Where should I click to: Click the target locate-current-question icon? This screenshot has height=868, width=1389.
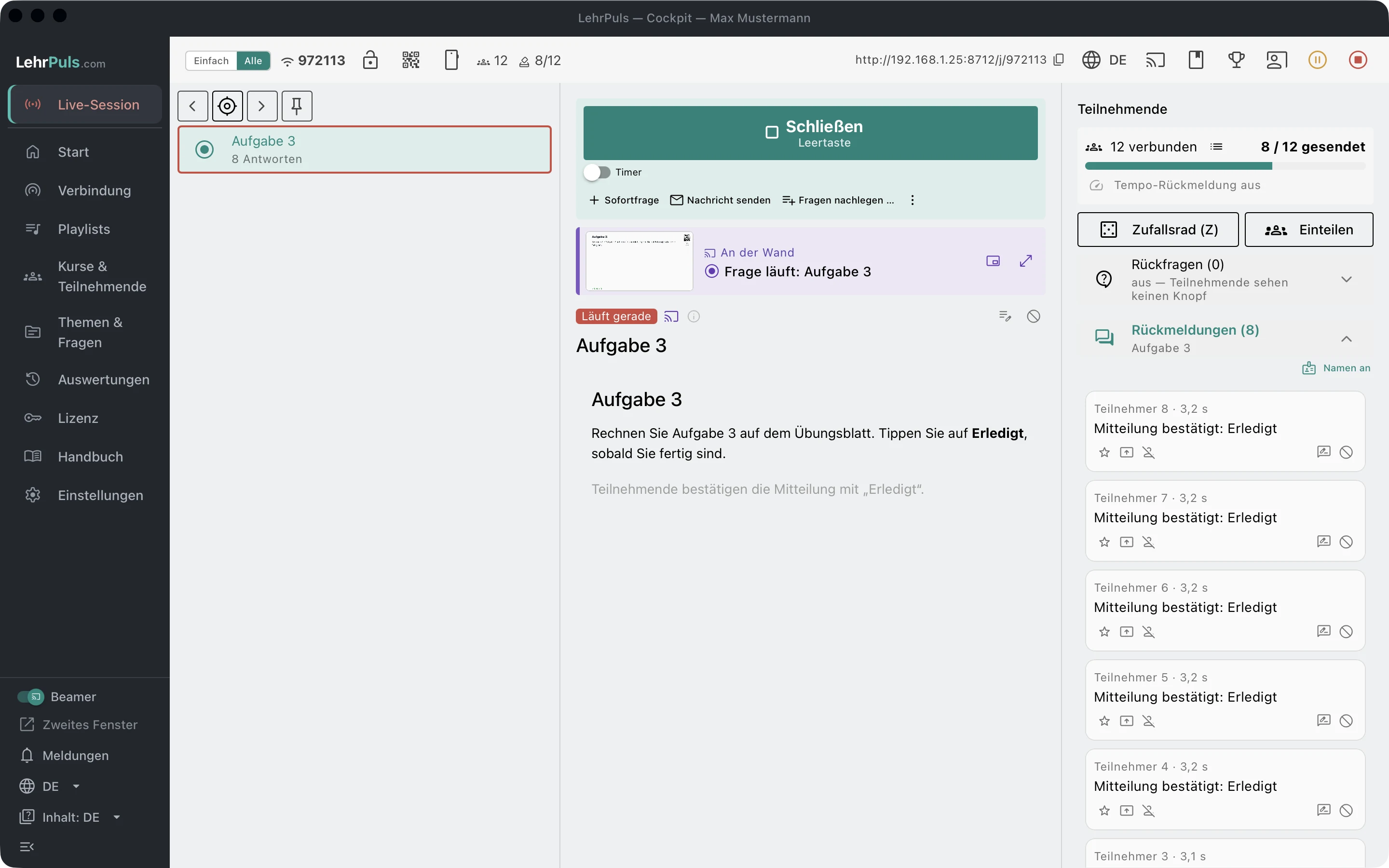tap(227, 106)
